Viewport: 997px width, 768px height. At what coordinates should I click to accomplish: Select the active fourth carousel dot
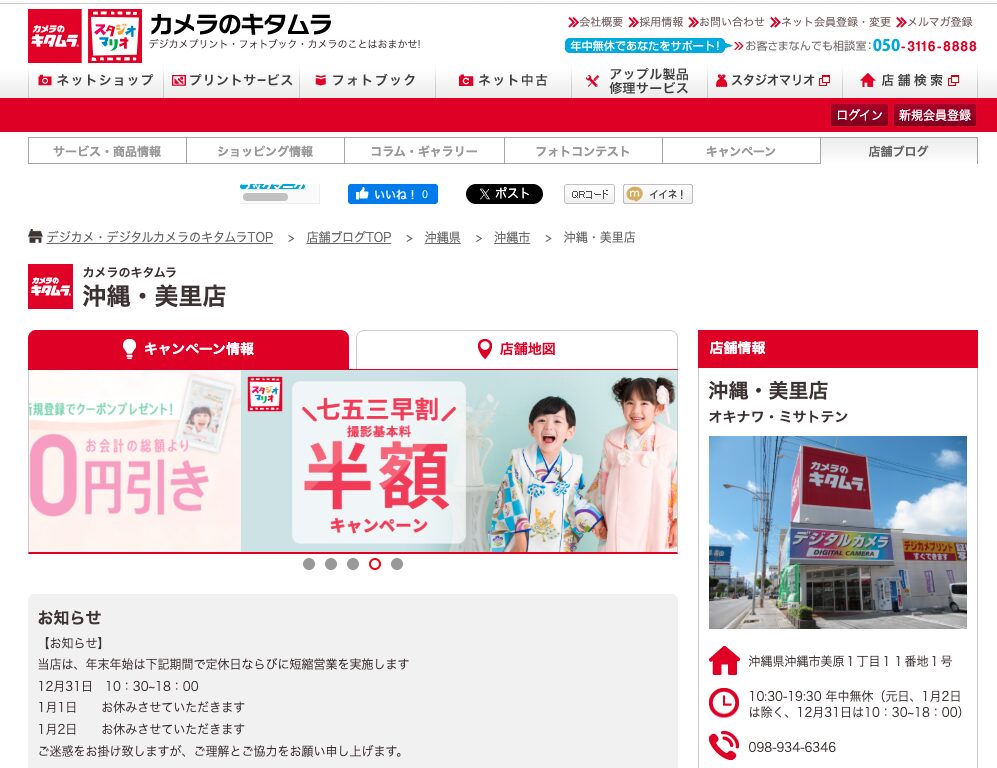click(x=375, y=564)
